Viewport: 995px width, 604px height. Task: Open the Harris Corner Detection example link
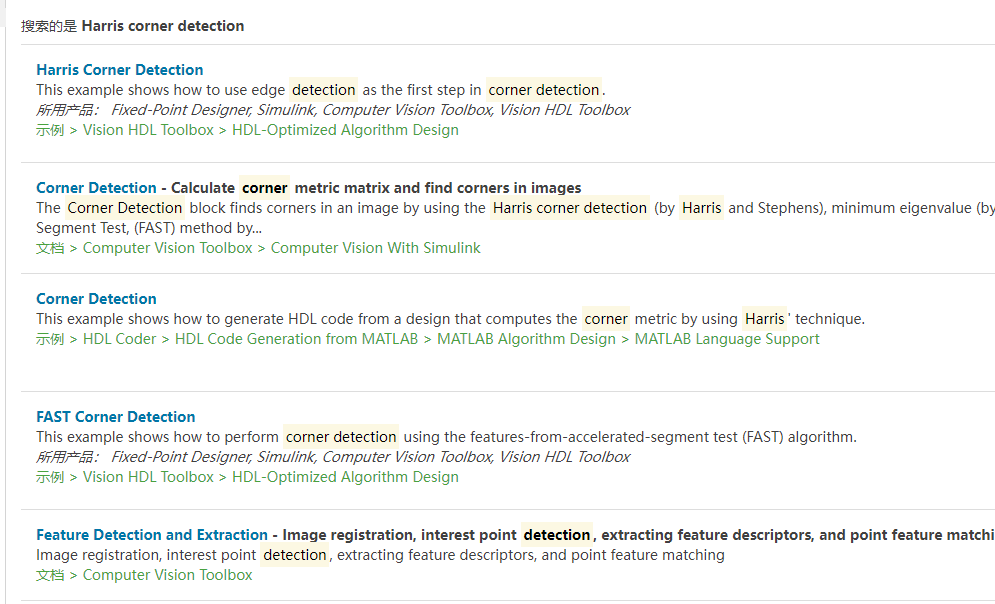pos(119,70)
